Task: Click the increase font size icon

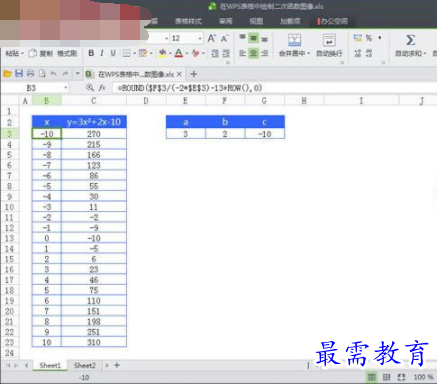Action: [x=211, y=38]
